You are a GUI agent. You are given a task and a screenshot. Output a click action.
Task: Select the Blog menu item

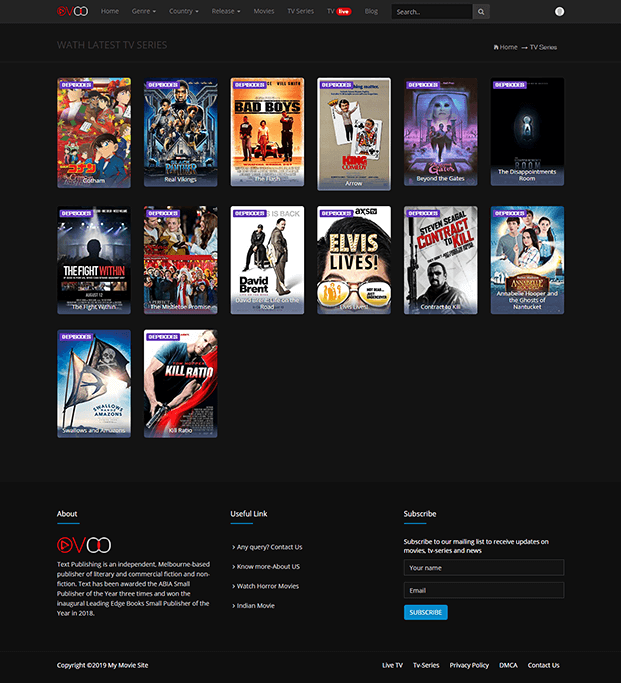coord(371,12)
